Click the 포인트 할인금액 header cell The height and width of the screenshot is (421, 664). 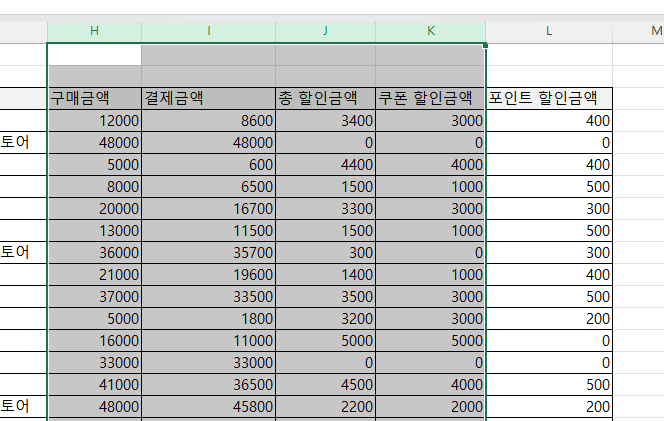549,98
